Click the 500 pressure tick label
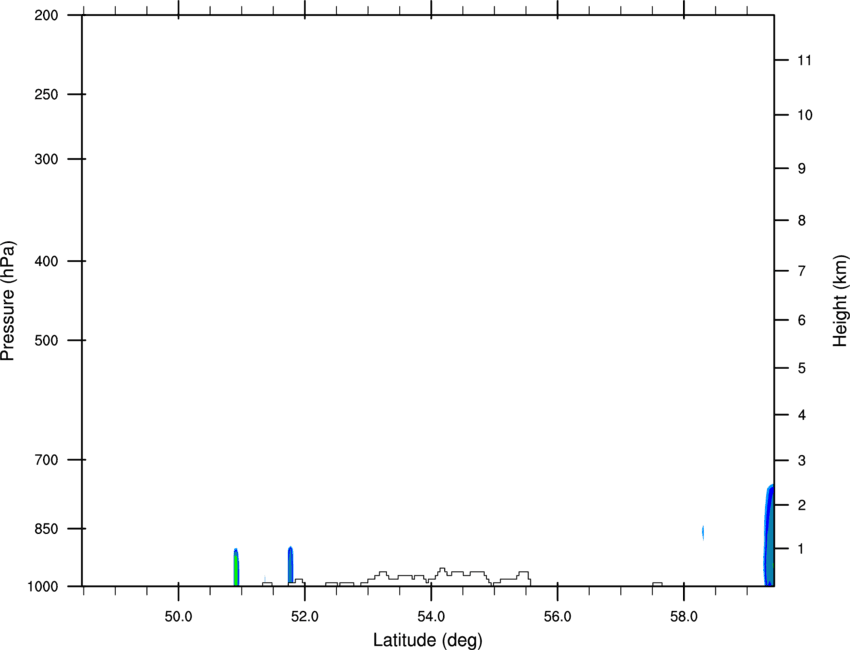 [46, 340]
